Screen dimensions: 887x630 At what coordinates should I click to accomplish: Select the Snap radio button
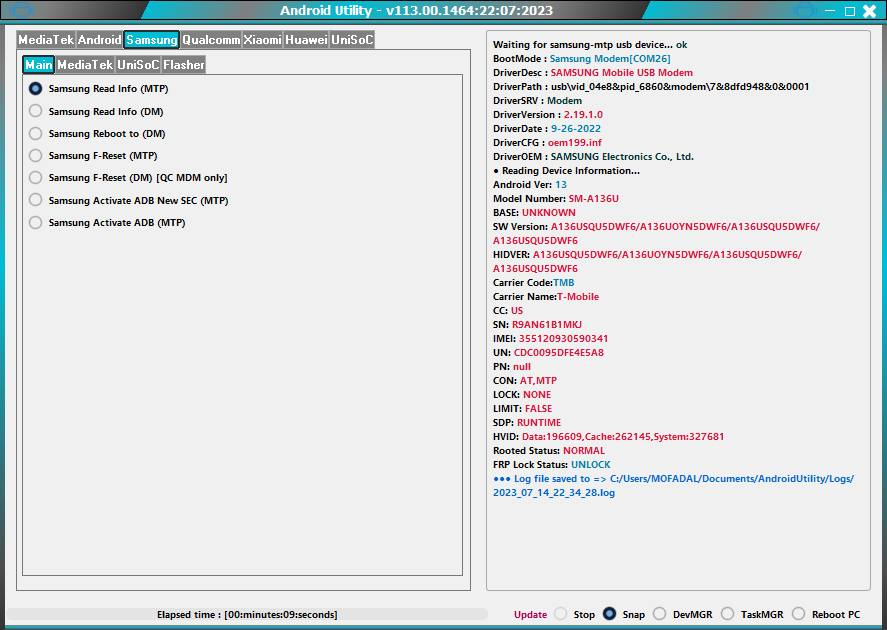pyautogui.click(x=609, y=614)
